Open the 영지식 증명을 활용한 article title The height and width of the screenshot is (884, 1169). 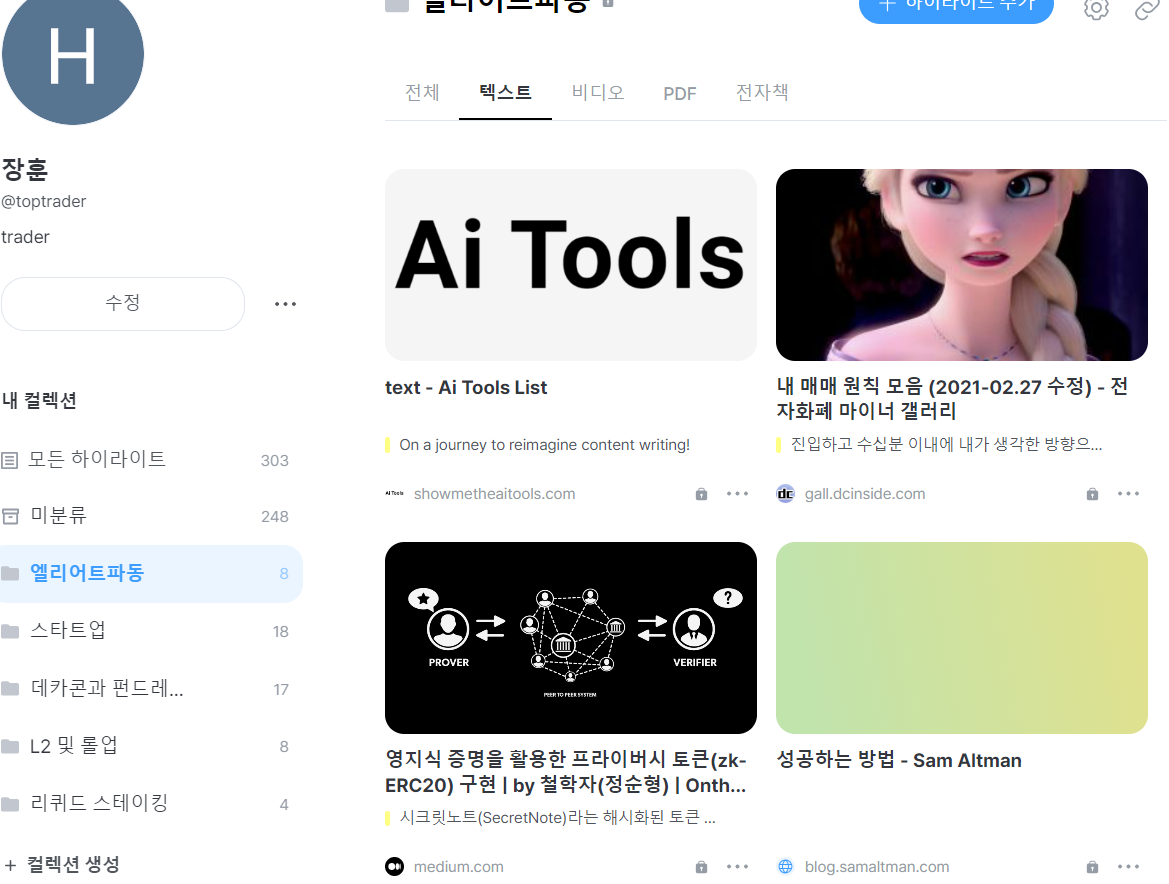coord(566,772)
